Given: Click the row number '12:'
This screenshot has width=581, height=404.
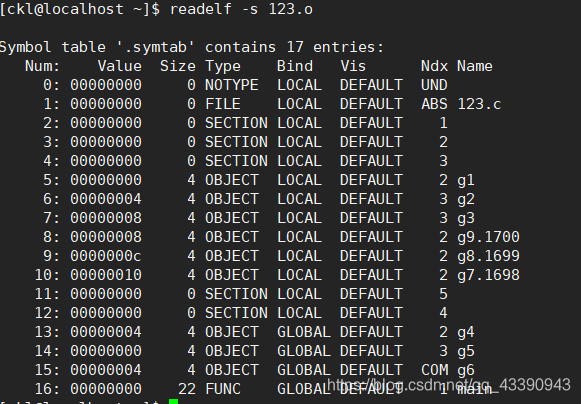Looking at the screenshot, I should tap(47, 312).
